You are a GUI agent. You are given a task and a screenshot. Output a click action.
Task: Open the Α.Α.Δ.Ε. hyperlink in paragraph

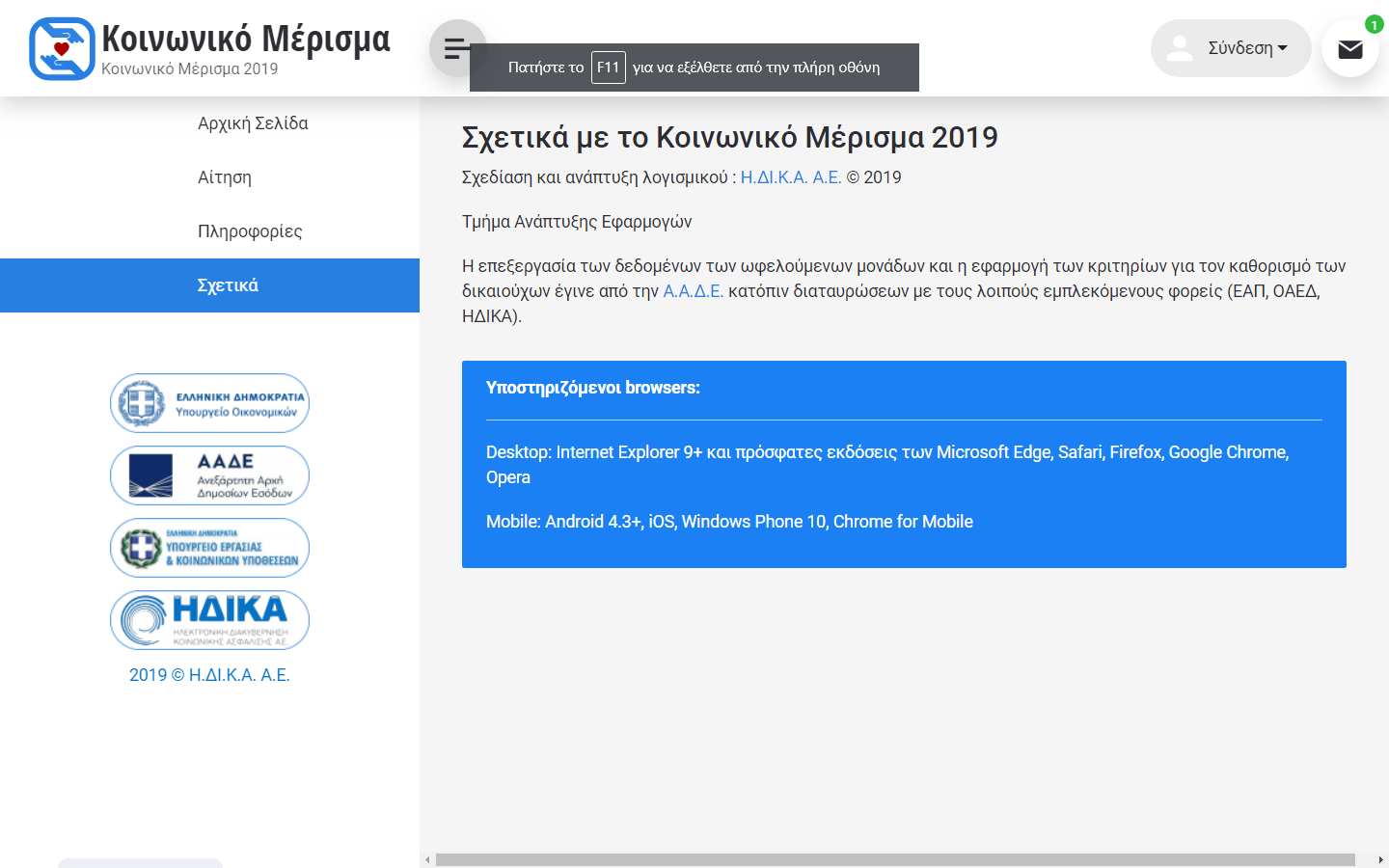coord(693,291)
